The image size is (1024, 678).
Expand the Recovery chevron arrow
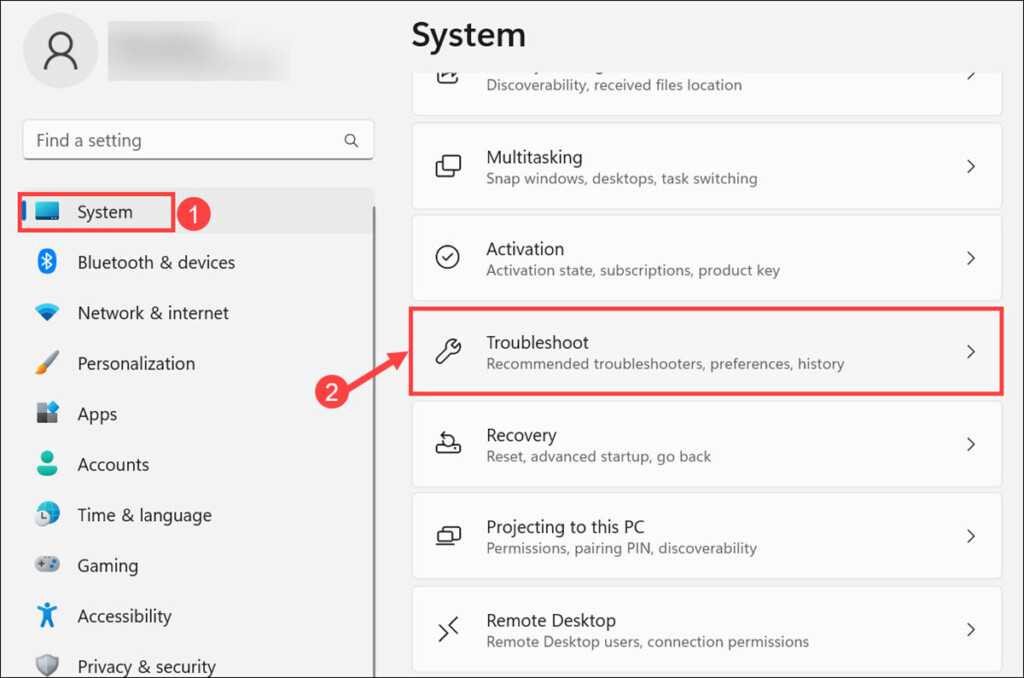(x=970, y=444)
